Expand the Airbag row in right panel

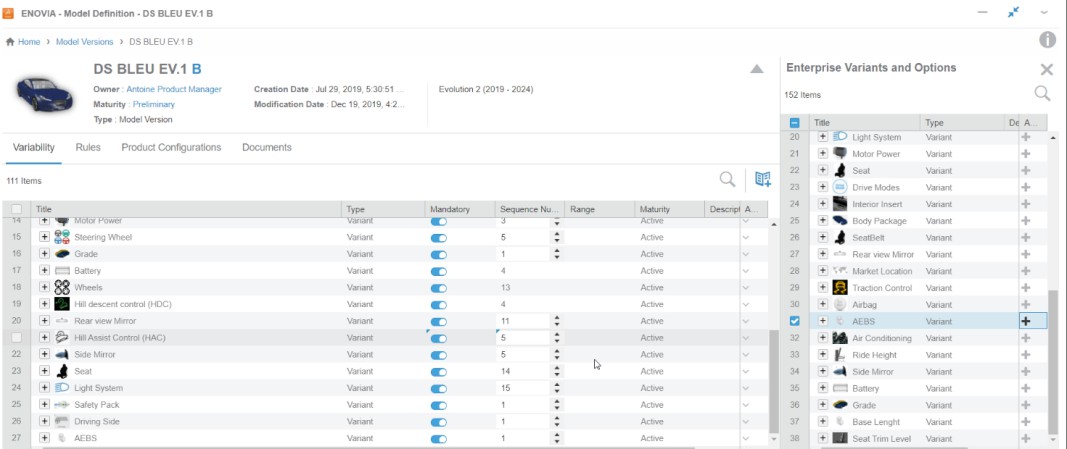(x=823, y=304)
